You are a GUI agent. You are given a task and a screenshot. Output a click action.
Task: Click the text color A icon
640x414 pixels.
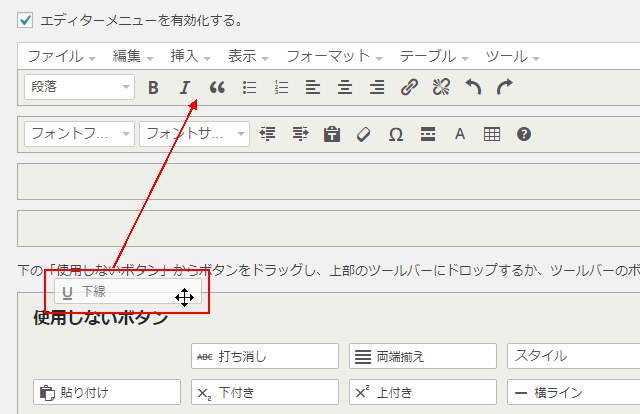[460, 134]
